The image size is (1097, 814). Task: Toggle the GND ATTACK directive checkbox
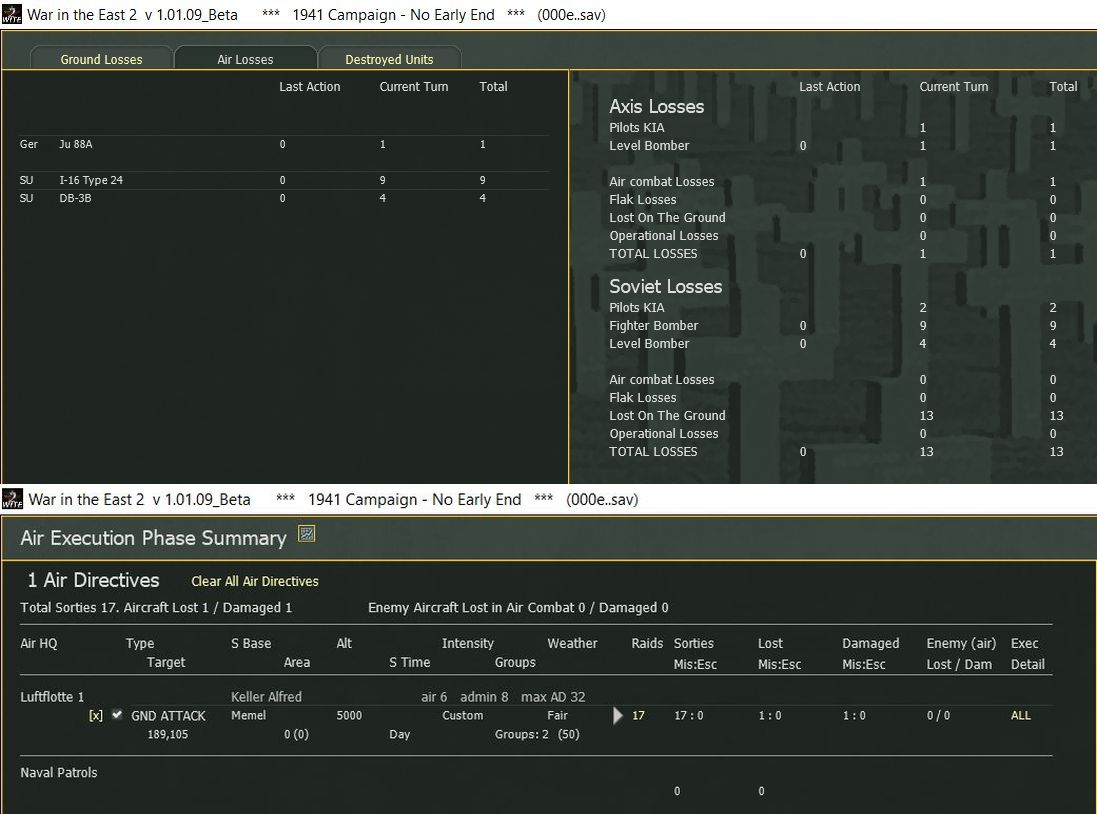tap(117, 715)
